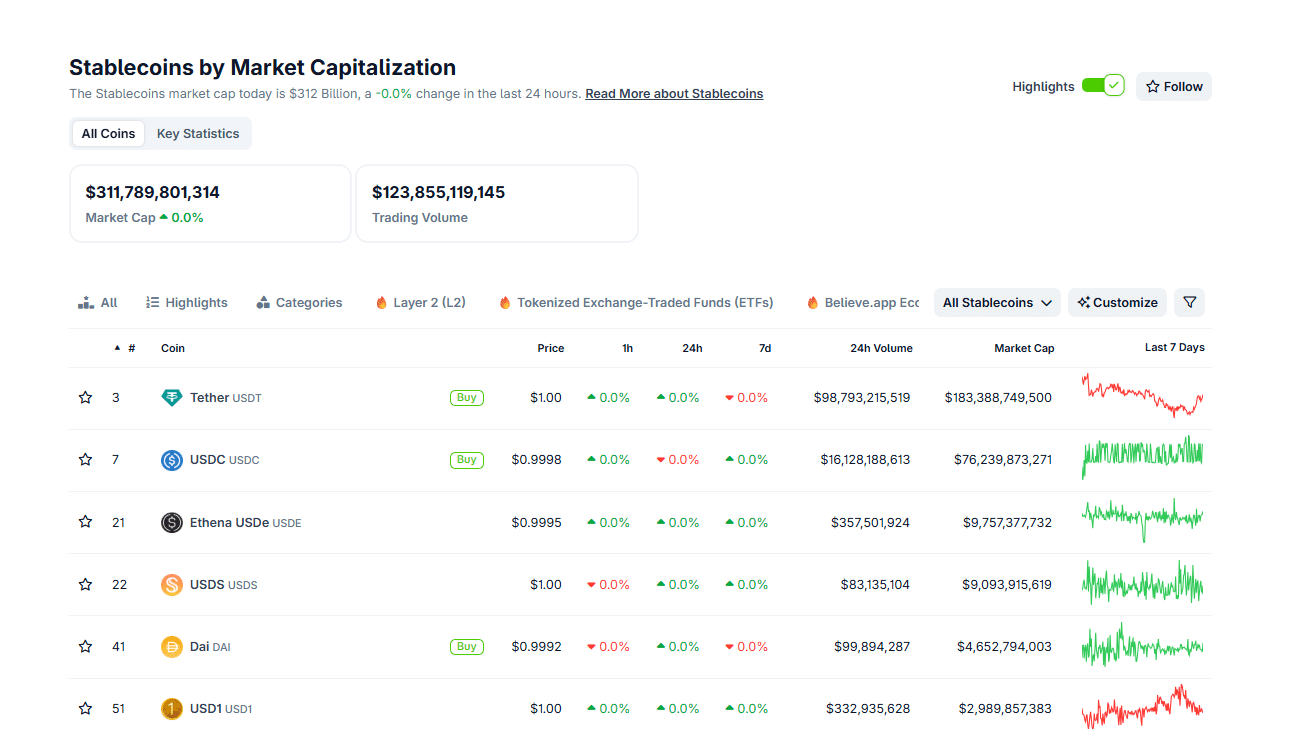Image resolution: width=1309 pixels, height=738 pixels.
Task: Click the Ethena USDe coin logo
Action: [x=170, y=521]
